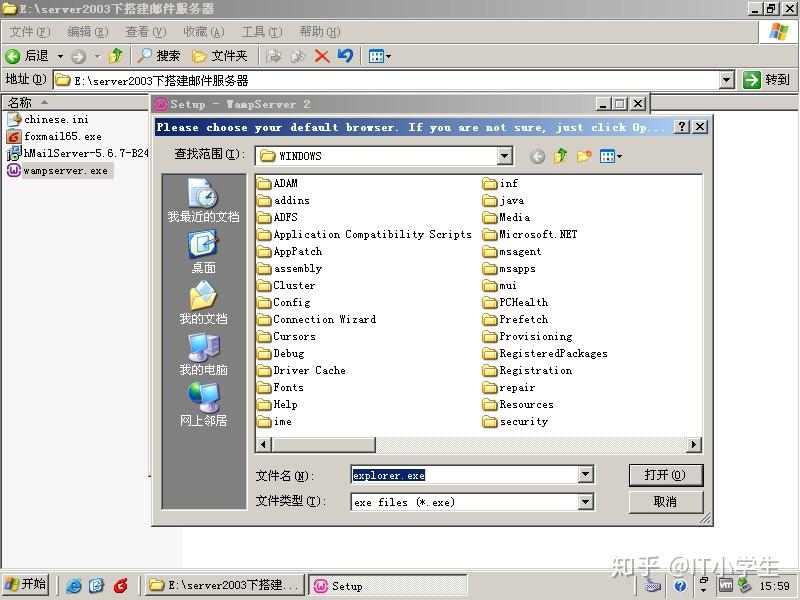
Task: Click dialog back navigation icon
Action: point(537,156)
